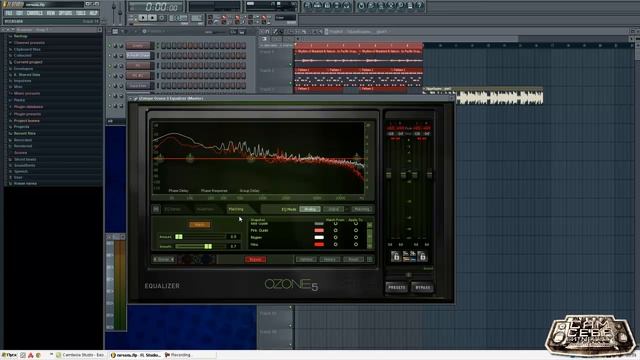Open the Start (Пуск) menu on the taskbar
This screenshot has width=640, height=360.
(x=9, y=355)
